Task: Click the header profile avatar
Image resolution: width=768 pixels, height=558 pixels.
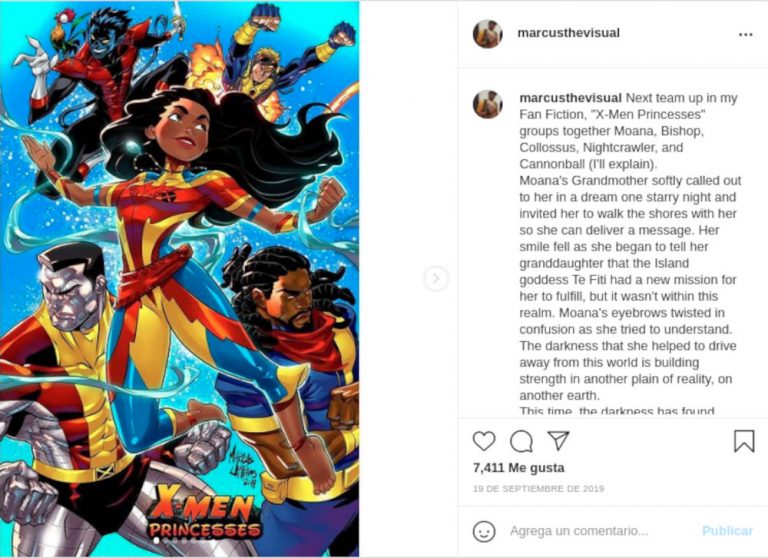Action: point(487,34)
